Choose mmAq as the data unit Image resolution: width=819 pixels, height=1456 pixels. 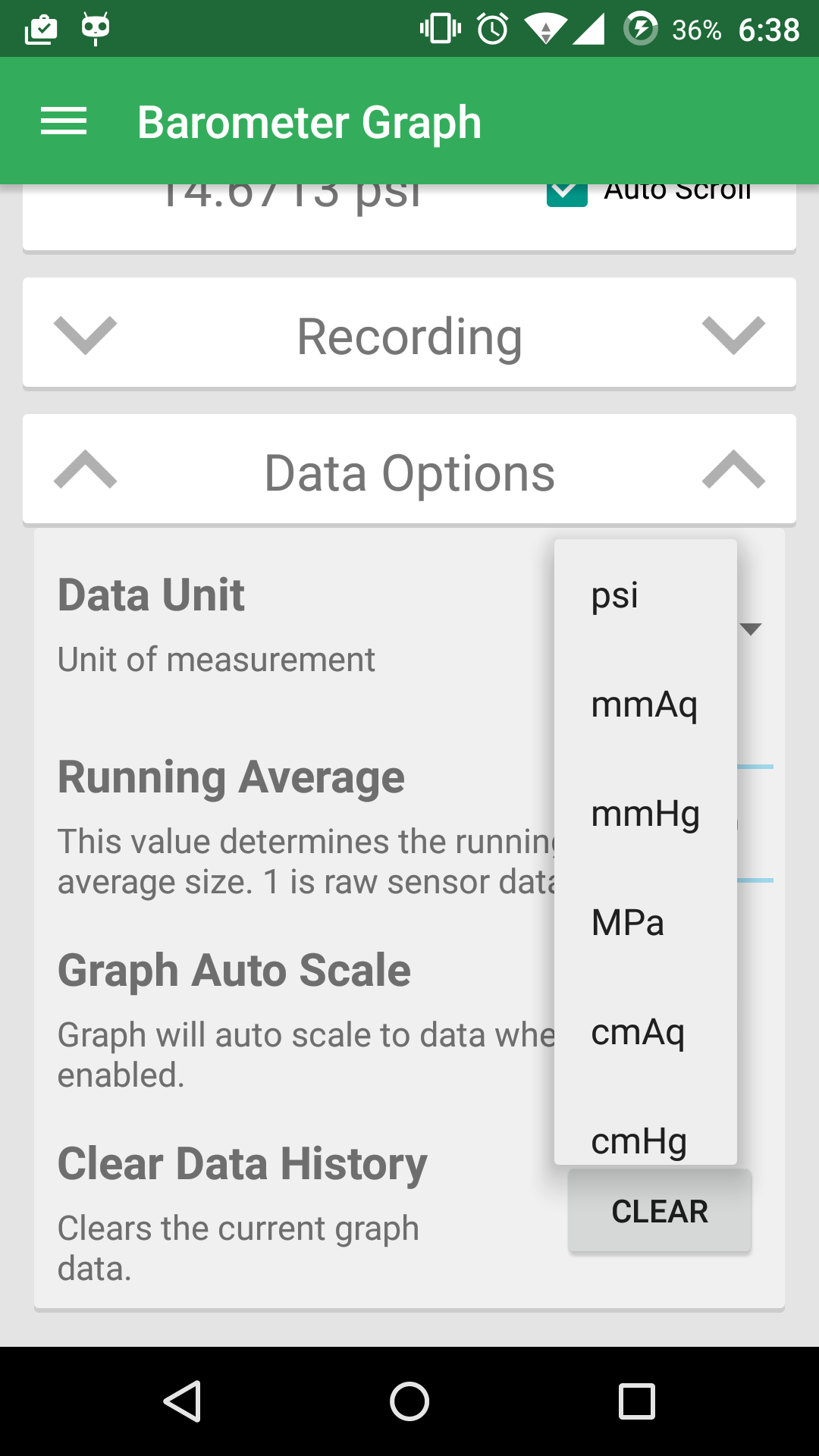(644, 704)
